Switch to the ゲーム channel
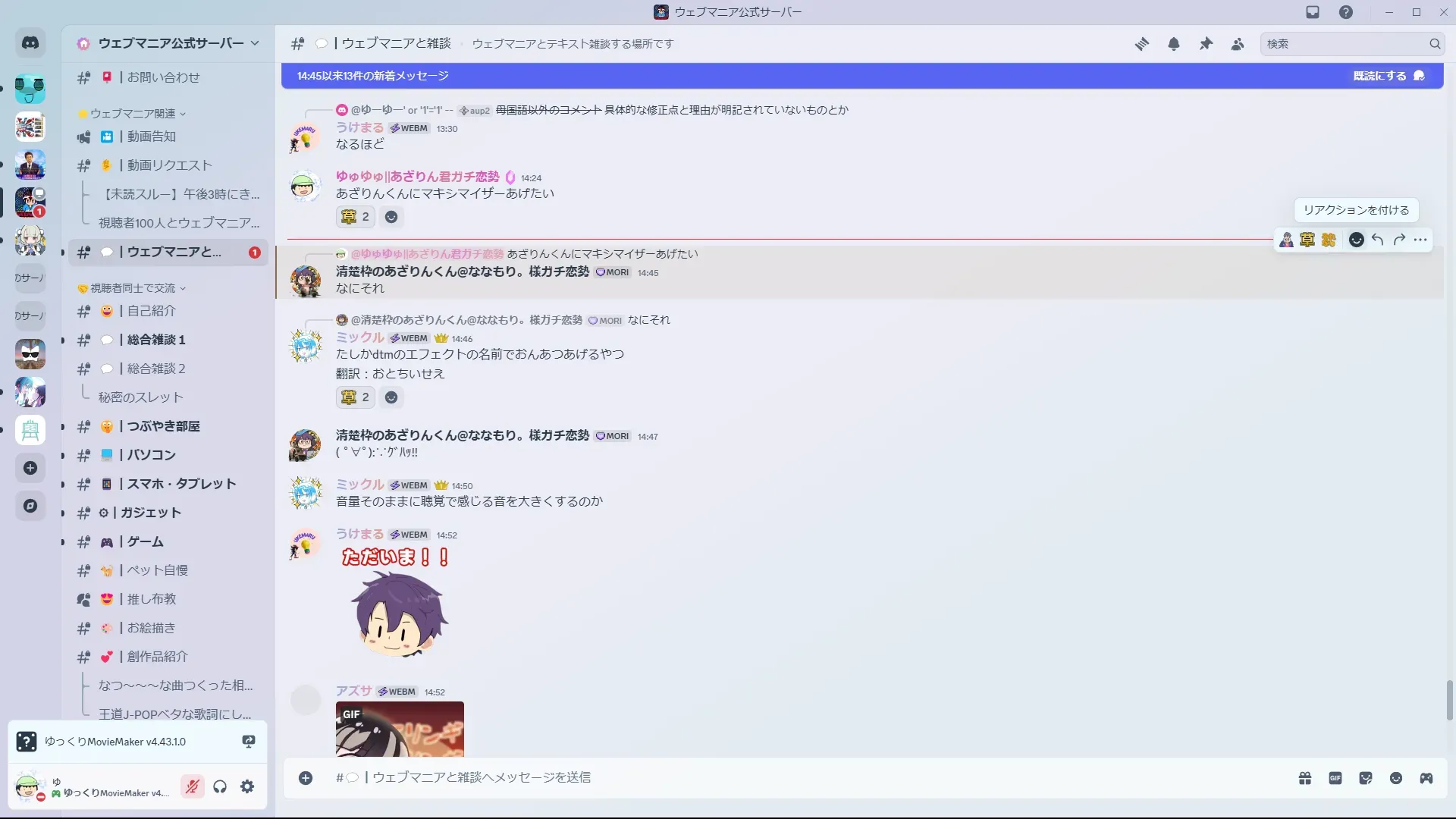1456x819 pixels. (145, 541)
